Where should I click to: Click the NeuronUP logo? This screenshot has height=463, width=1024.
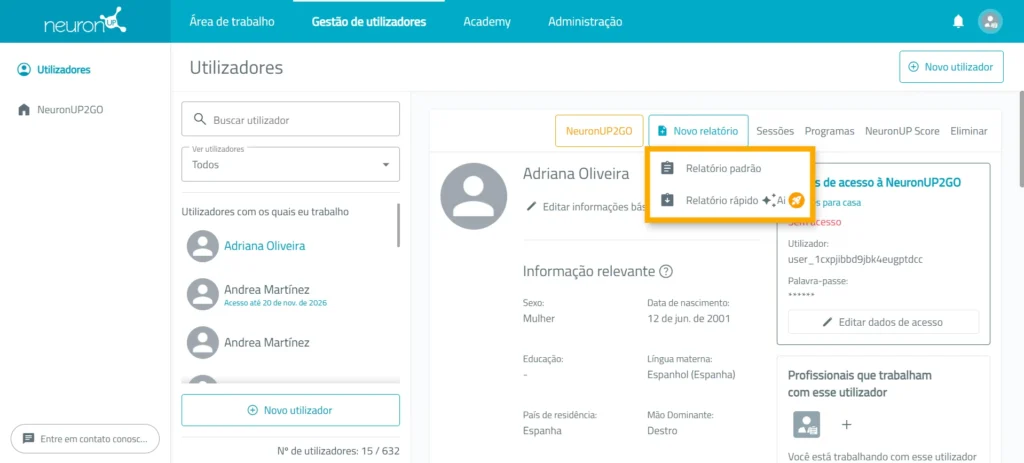tap(85, 21)
